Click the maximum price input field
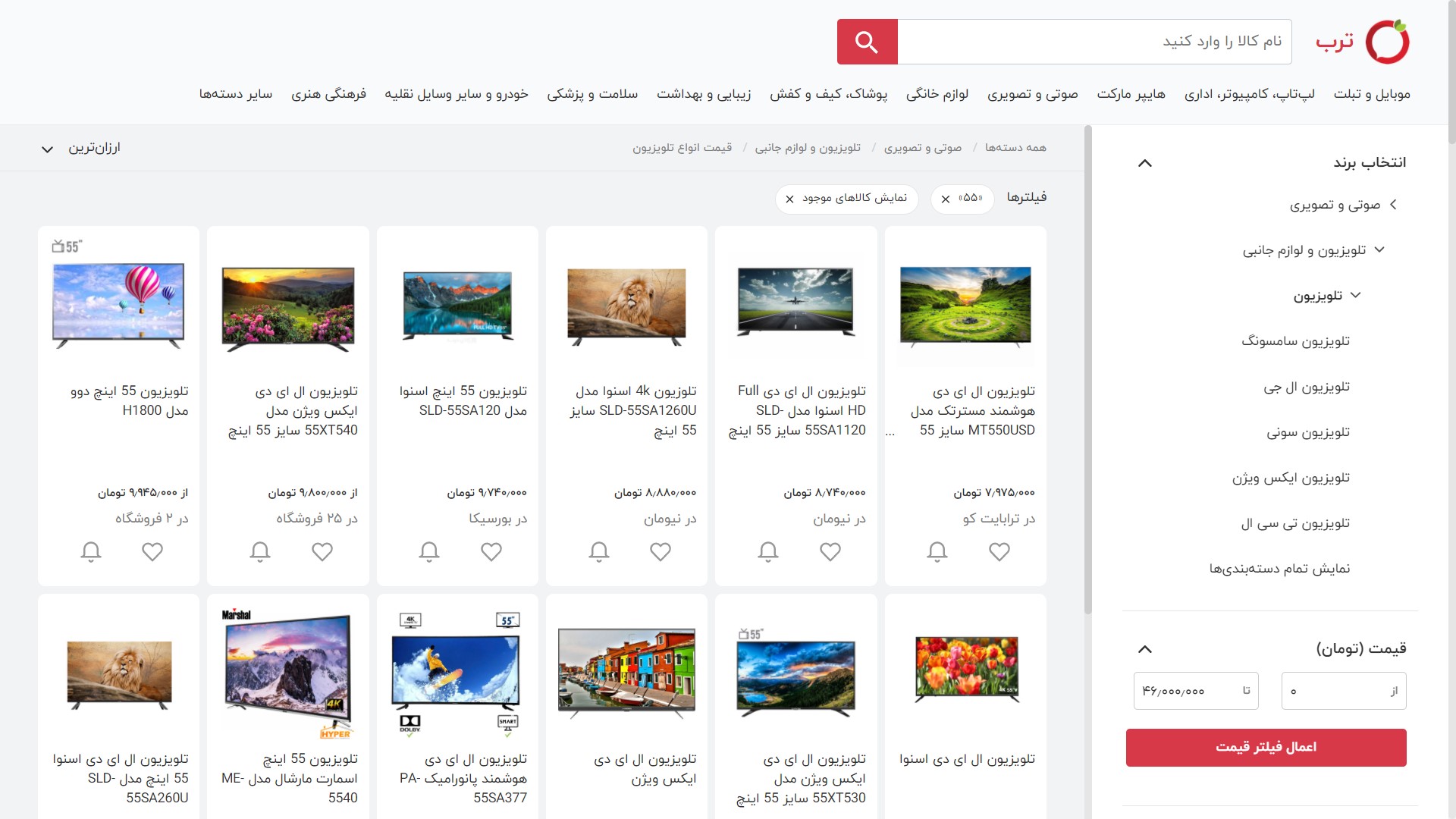Image resolution: width=1456 pixels, height=819 pixels. 1195,690
